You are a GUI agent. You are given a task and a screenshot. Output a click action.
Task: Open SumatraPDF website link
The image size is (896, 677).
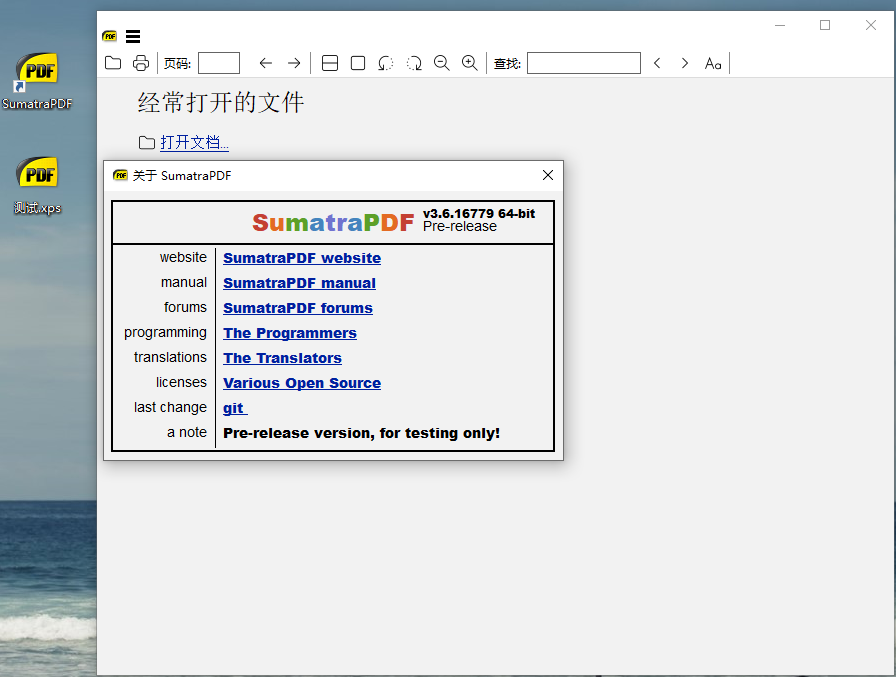[x=302, y=258]
